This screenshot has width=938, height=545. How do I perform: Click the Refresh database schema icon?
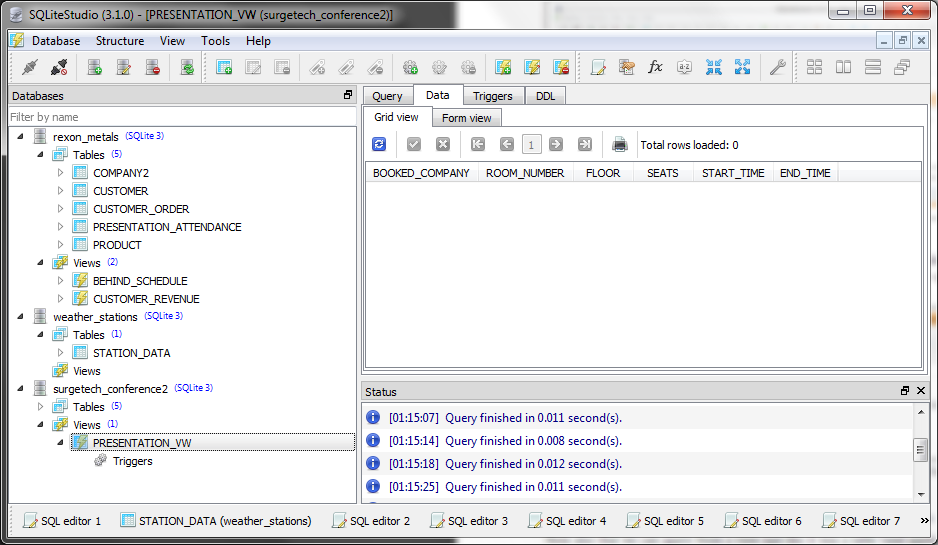point(187,67)
